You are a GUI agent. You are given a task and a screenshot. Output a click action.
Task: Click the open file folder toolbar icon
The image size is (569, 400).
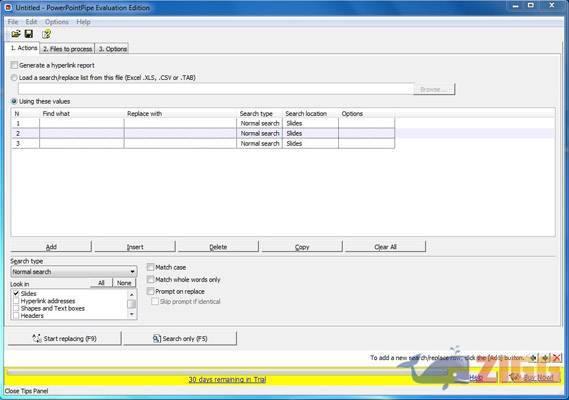coord(16,34)
